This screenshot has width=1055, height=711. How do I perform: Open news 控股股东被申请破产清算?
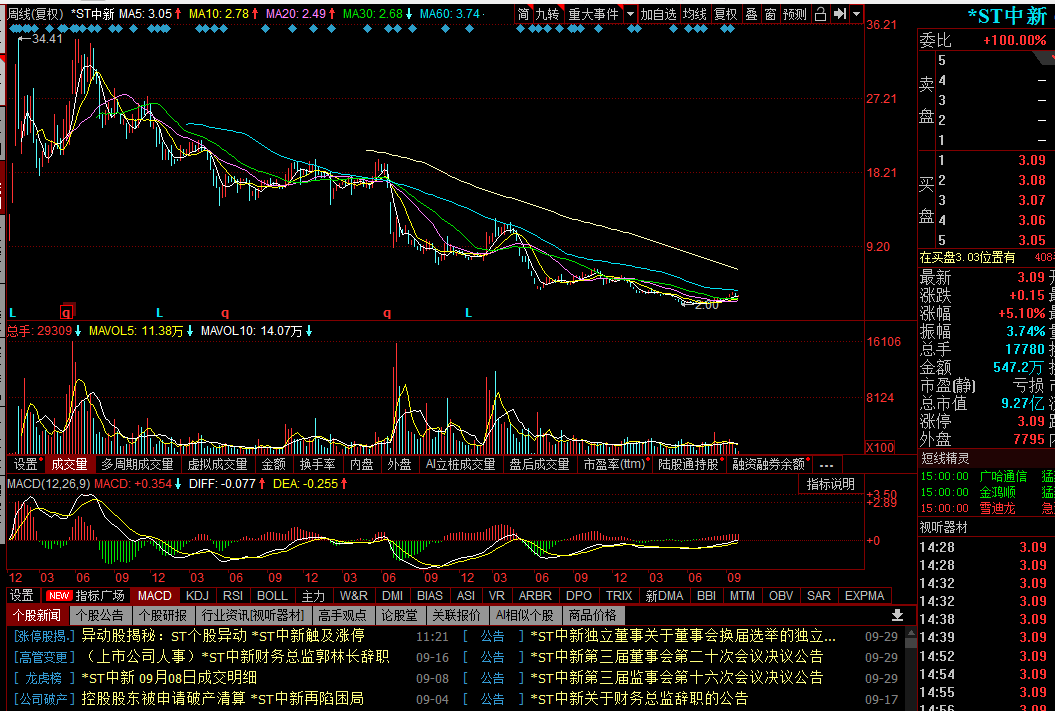(x=222, y=698)
